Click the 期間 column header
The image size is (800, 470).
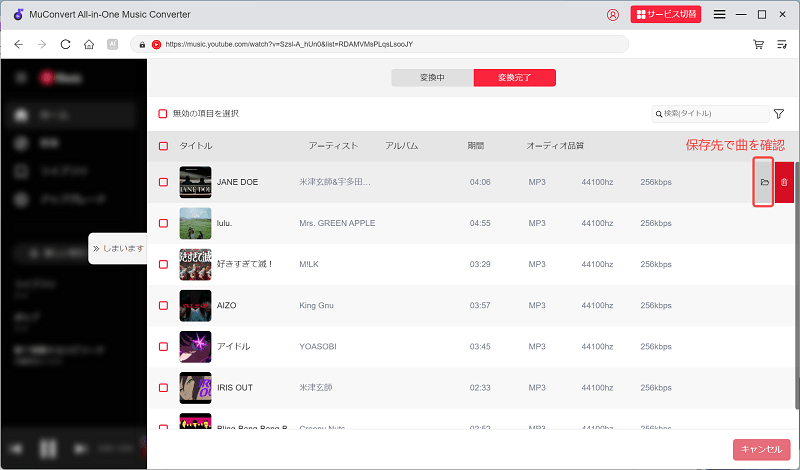pos(476,146)
